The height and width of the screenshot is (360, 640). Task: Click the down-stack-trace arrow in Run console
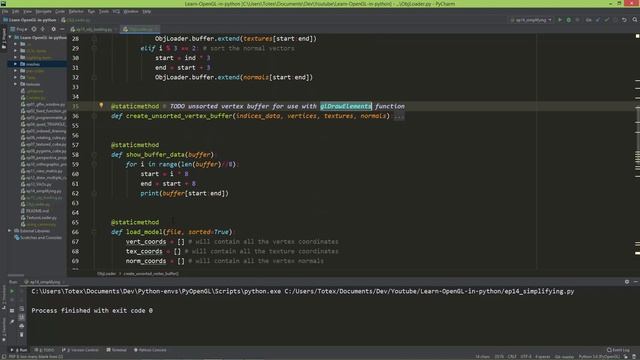(x=21, y=300)
